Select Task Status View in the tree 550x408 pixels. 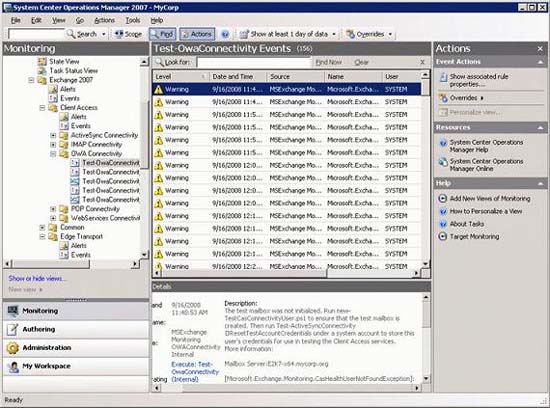pos(73,71)
